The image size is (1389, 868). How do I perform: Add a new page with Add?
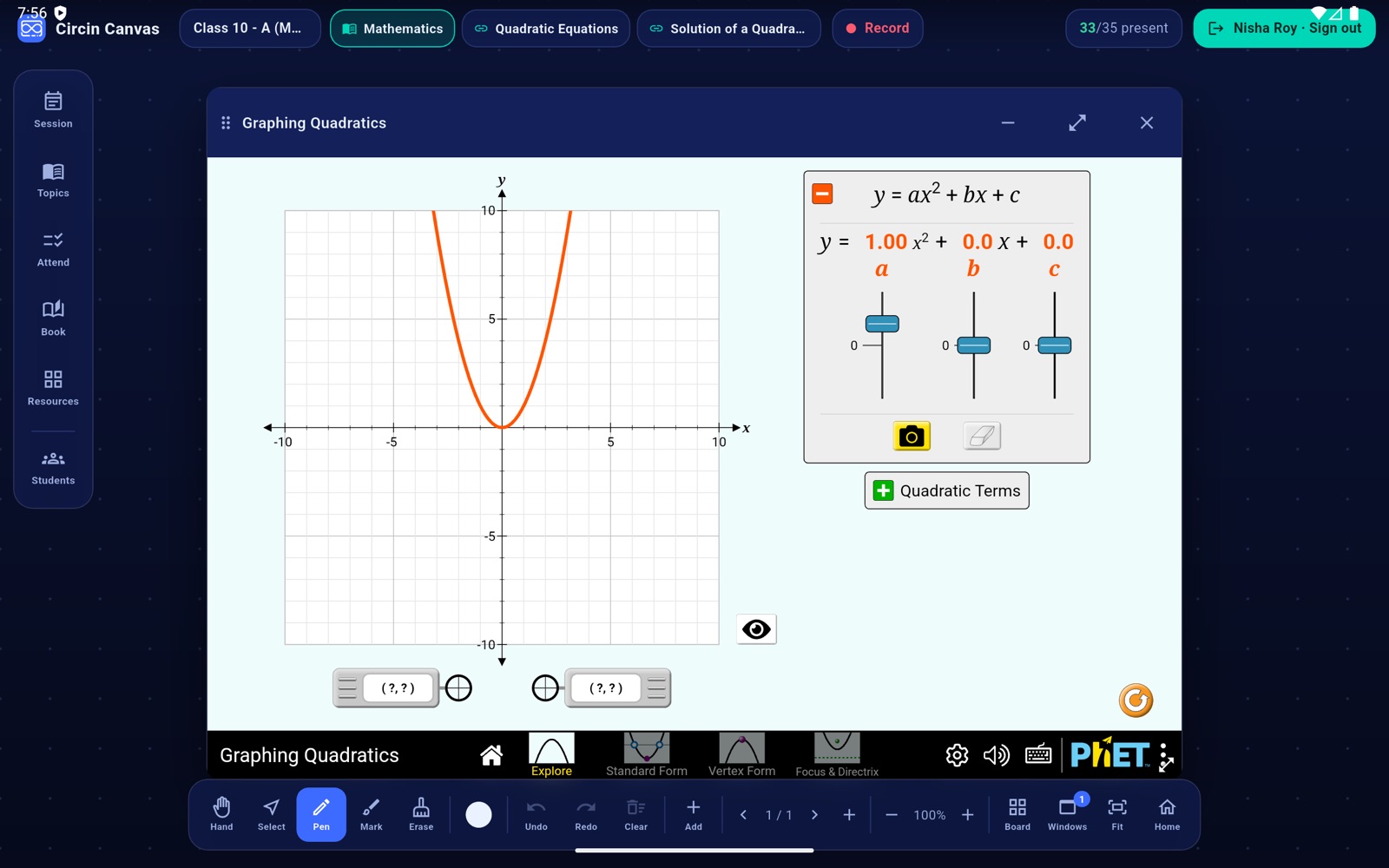(x=694, y=814)
